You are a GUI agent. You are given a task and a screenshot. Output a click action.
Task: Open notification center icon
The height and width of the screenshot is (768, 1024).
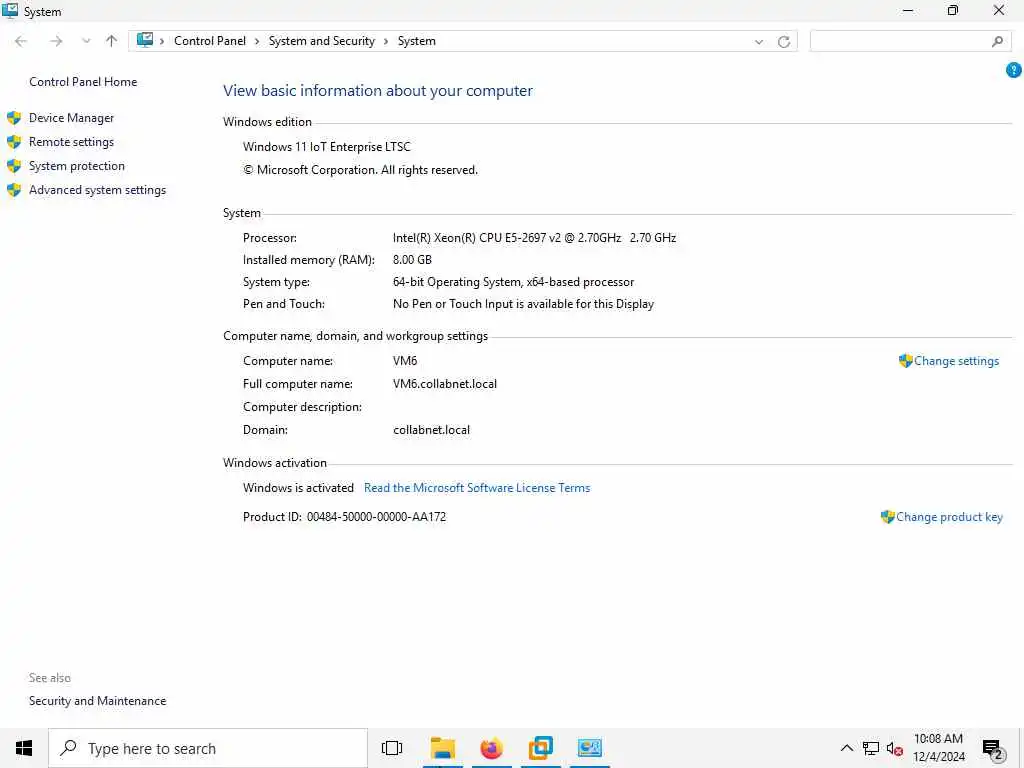[993, 749]
